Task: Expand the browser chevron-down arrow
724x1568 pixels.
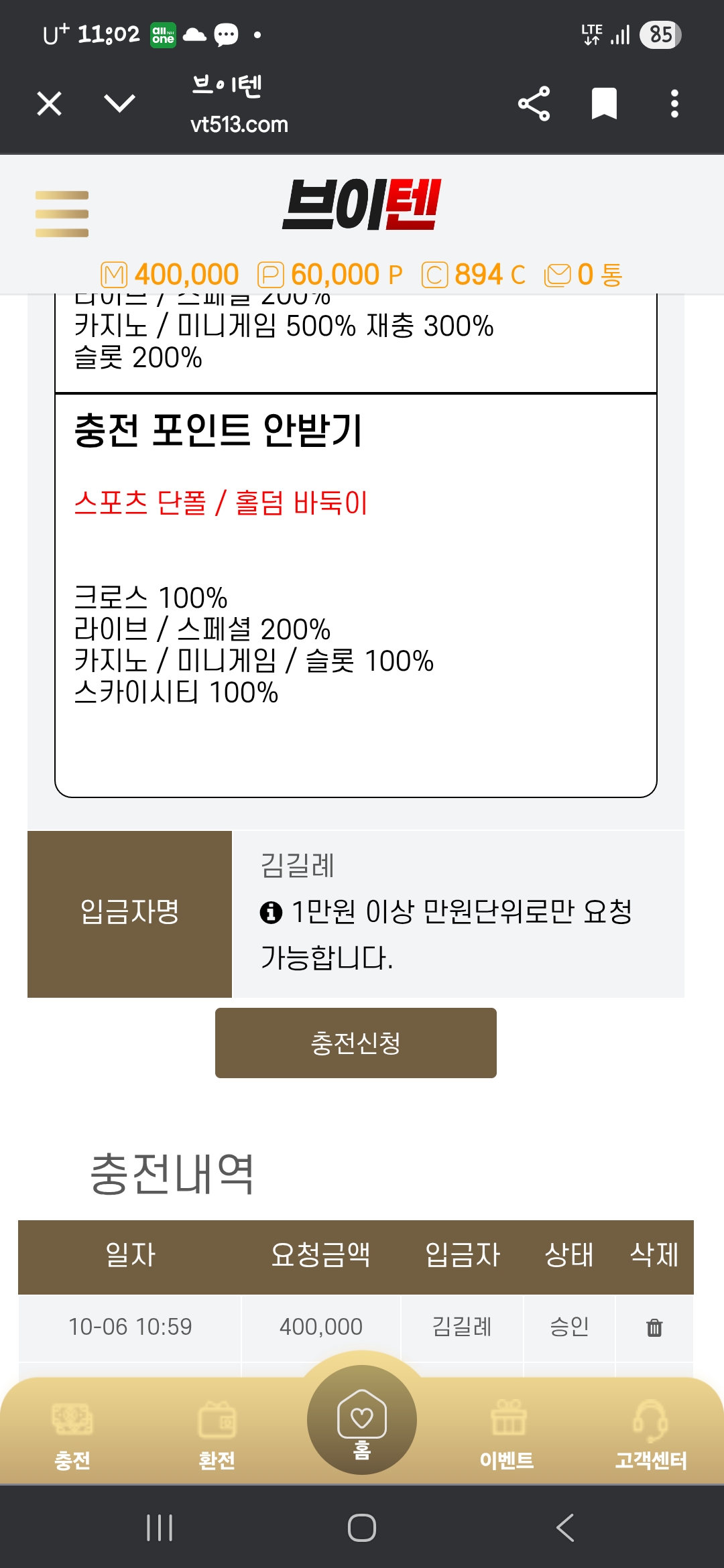Action: 120,104
